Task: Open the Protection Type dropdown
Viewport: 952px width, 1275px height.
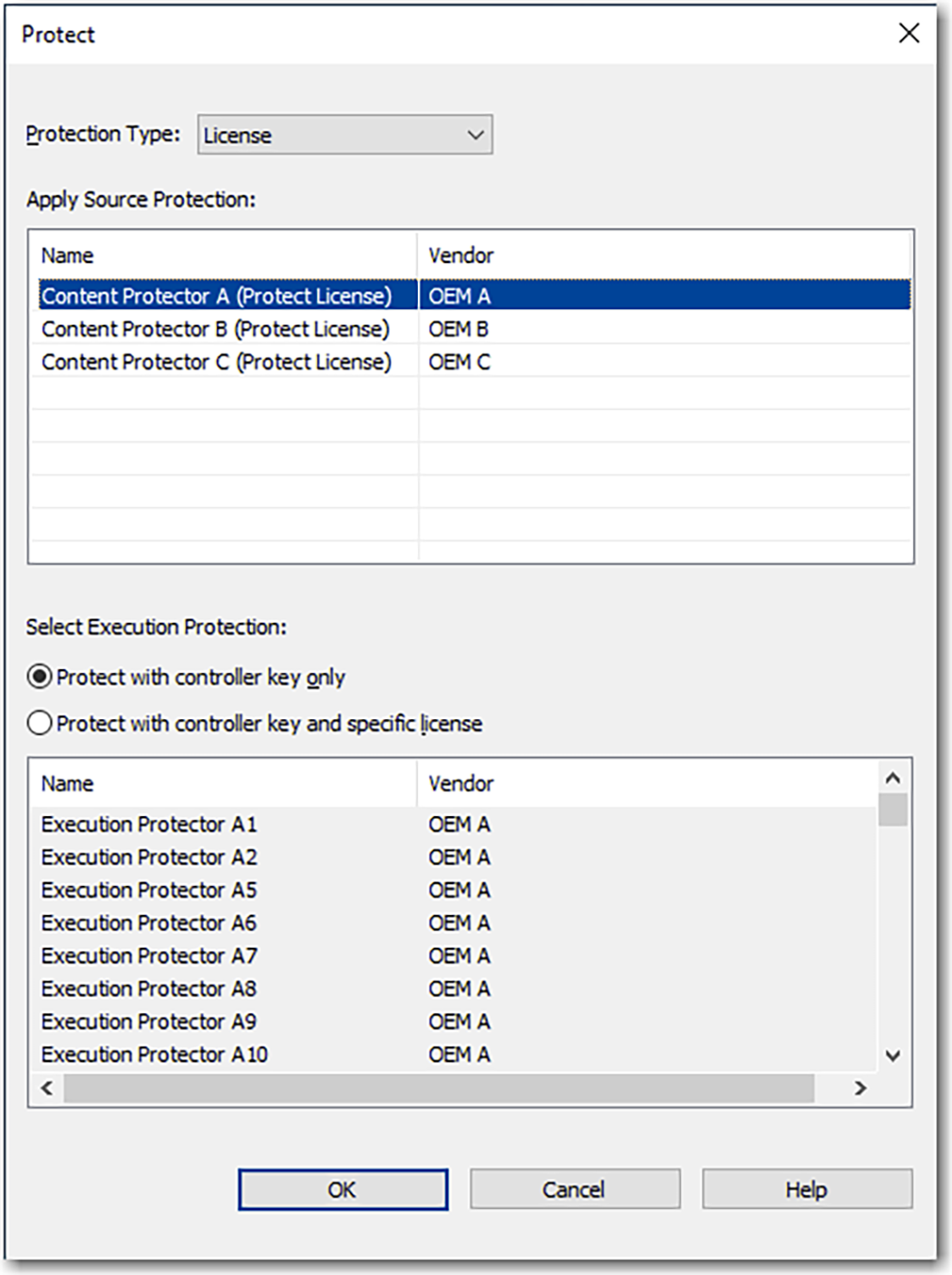Action: (x=345, y=135)
